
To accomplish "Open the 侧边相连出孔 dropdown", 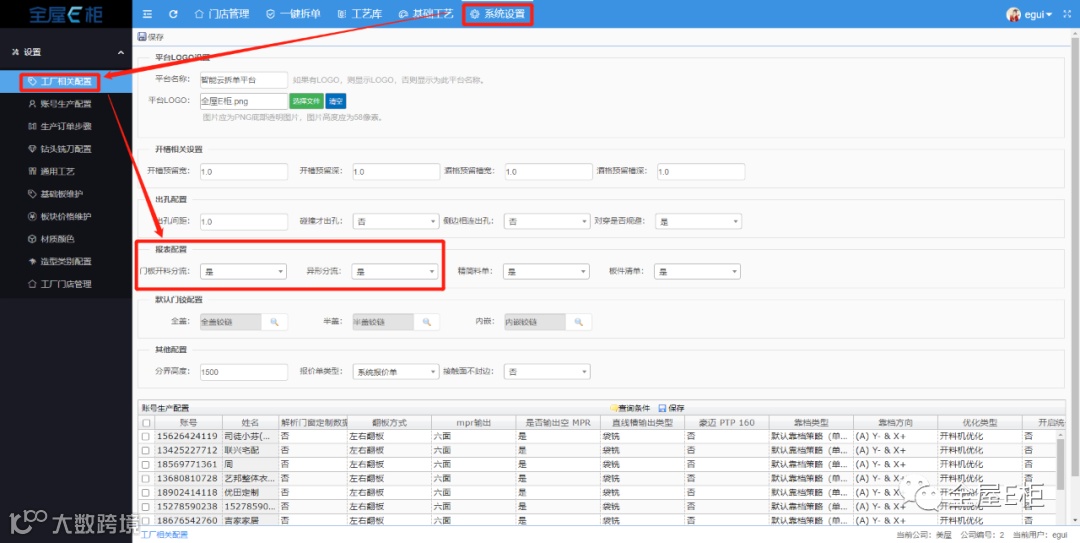I will pyautogui.click(x=547, y=221).
